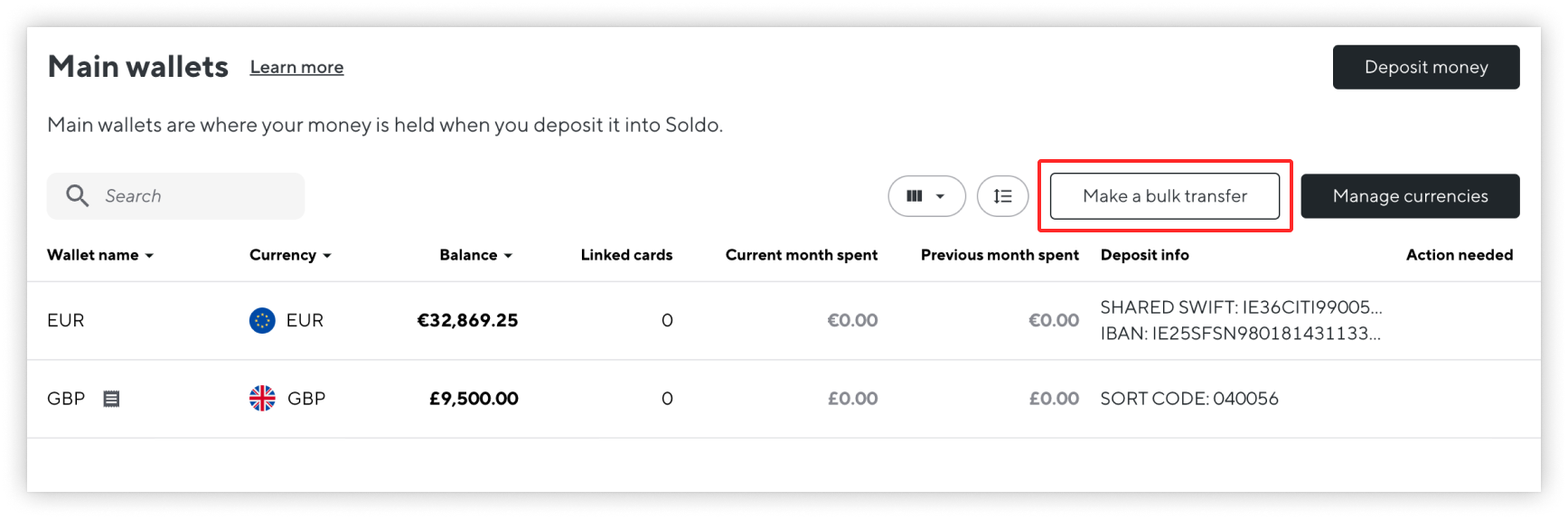Open the GBP wallet row
The width and height of the screenshot is (1568, 519).
[x=784, y=399]
